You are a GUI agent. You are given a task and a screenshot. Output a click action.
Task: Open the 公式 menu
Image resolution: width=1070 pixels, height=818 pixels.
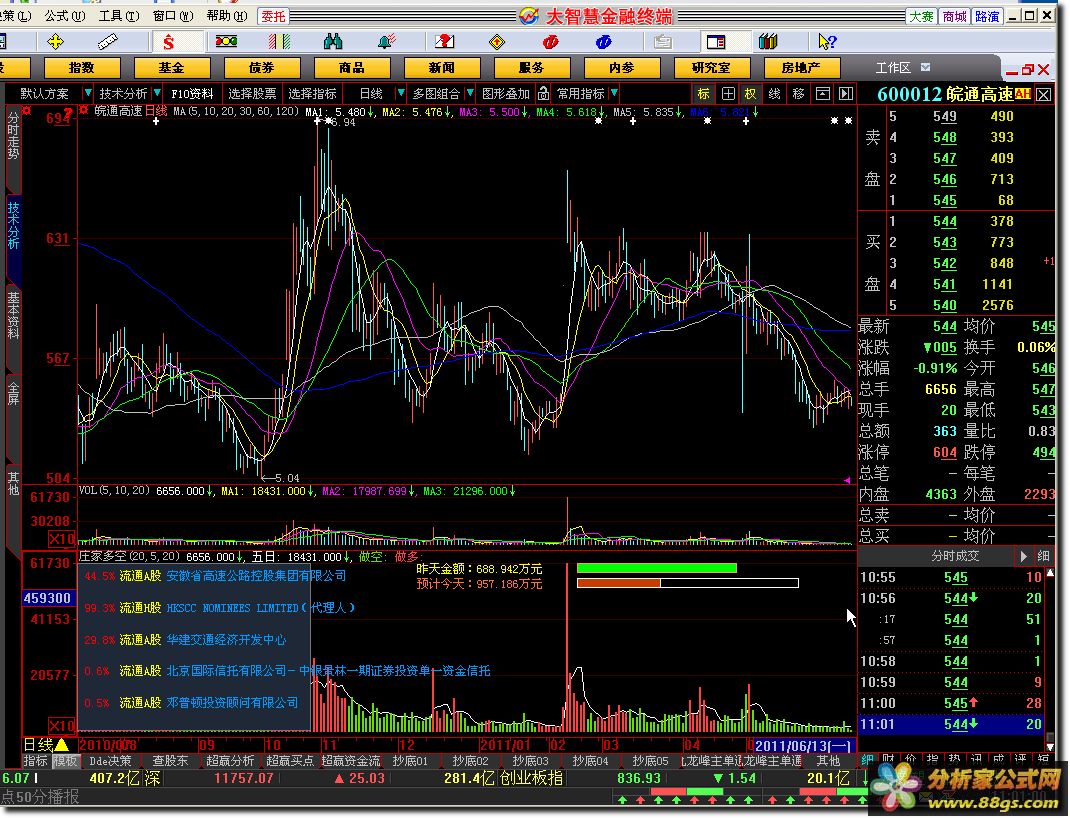(65, 16)
